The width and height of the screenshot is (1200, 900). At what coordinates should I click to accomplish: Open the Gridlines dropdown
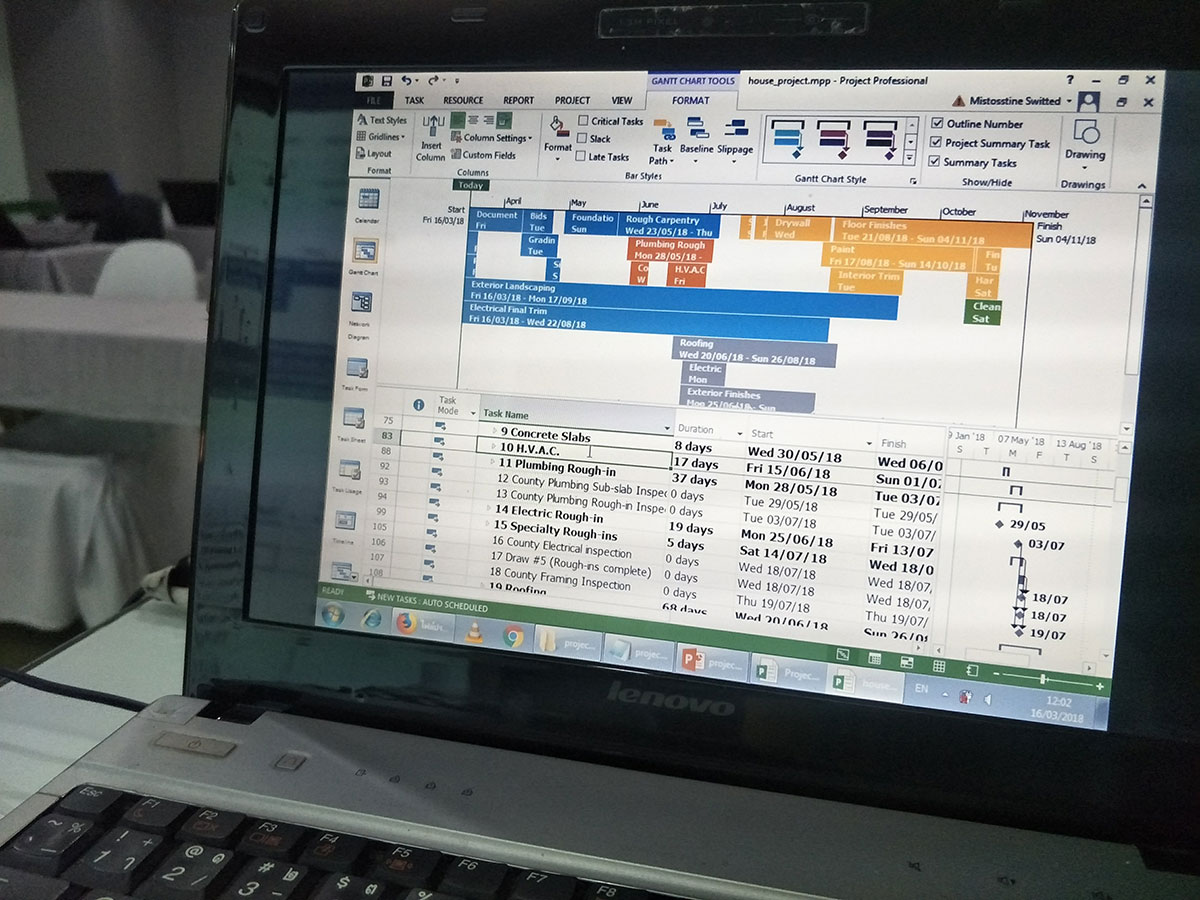381,137
